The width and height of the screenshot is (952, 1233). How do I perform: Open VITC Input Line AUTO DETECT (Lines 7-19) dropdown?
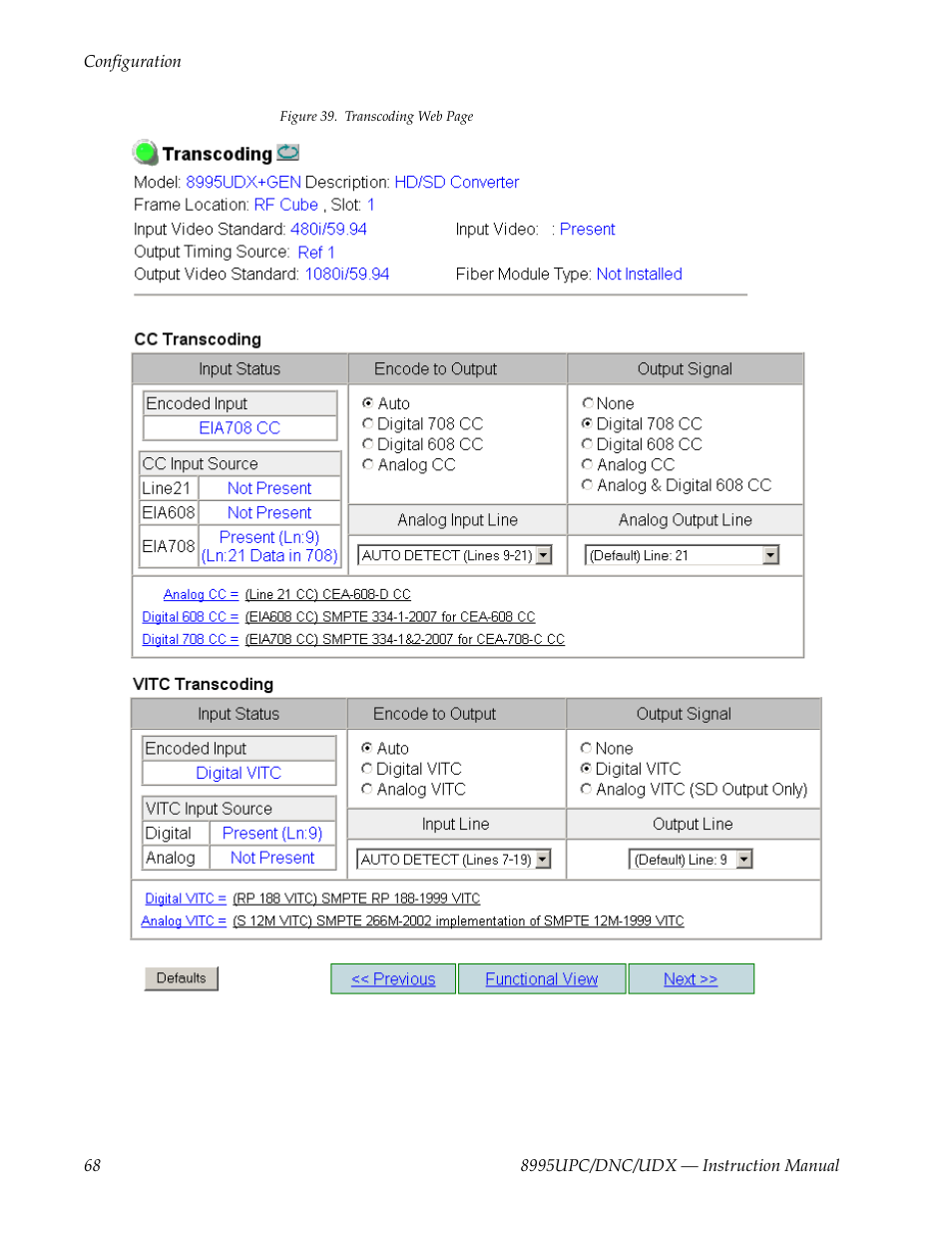[x=454, y=860]
